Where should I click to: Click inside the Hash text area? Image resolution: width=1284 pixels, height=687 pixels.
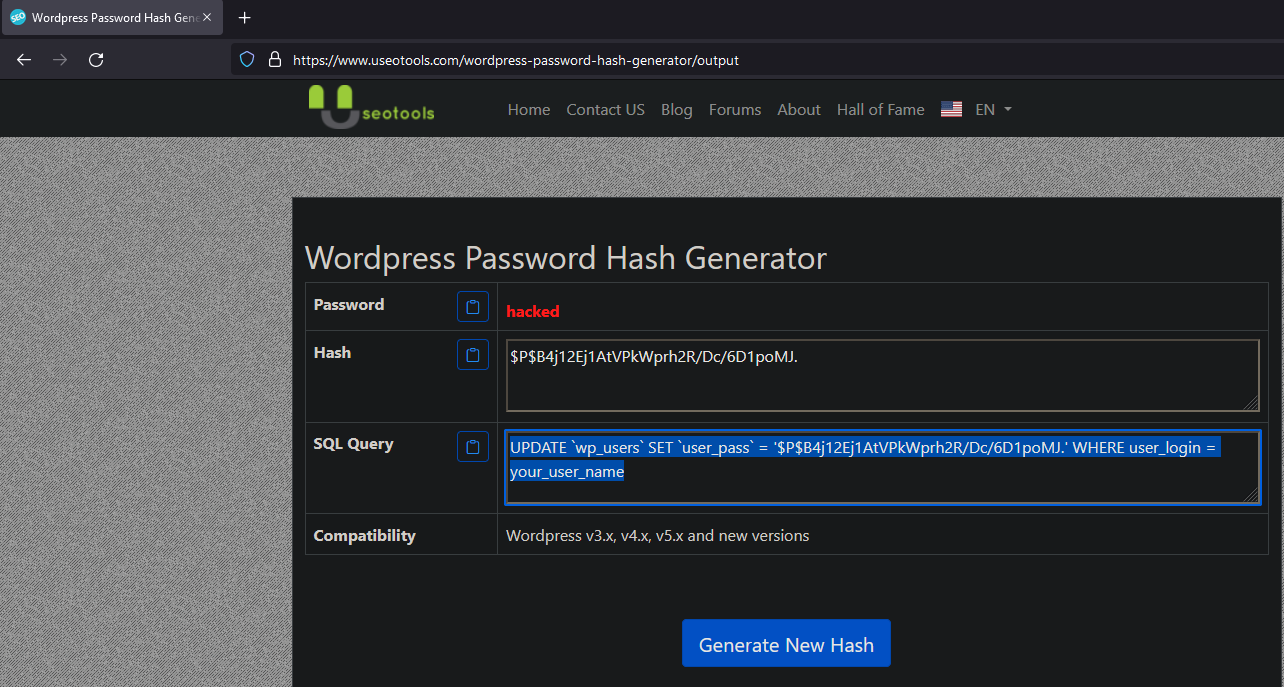click(x=883, y=376)
